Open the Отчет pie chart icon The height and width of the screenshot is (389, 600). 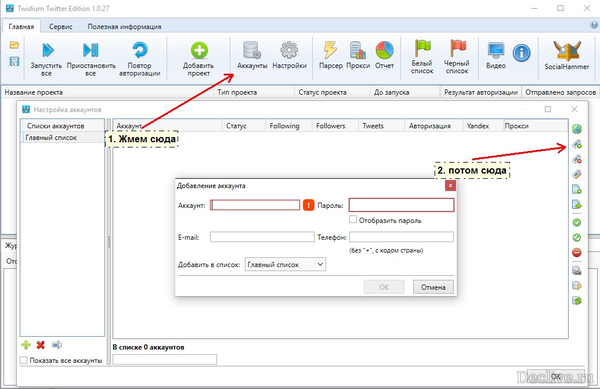point(384,50)
